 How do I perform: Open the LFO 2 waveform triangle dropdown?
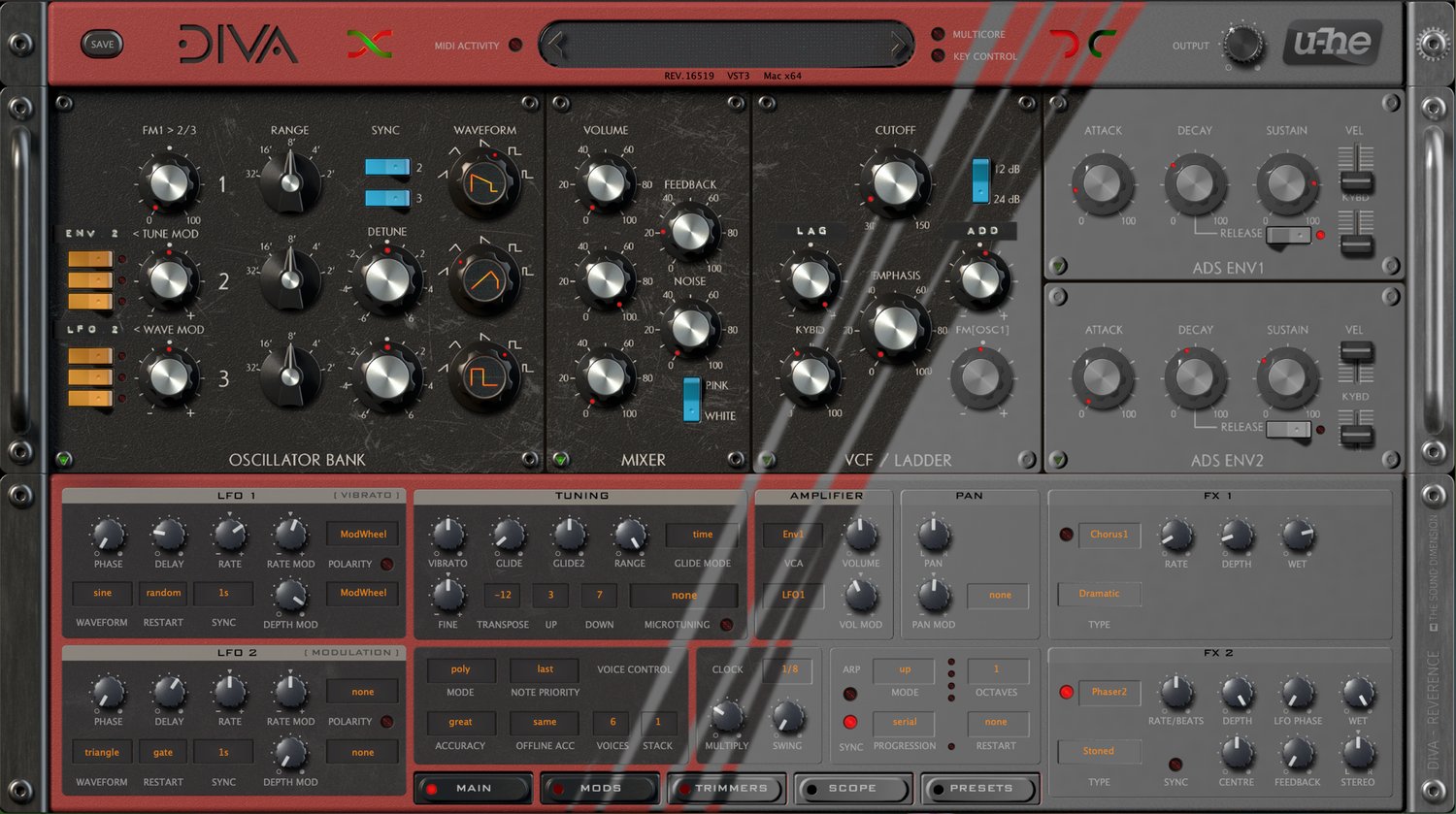[x=102, y=752]
